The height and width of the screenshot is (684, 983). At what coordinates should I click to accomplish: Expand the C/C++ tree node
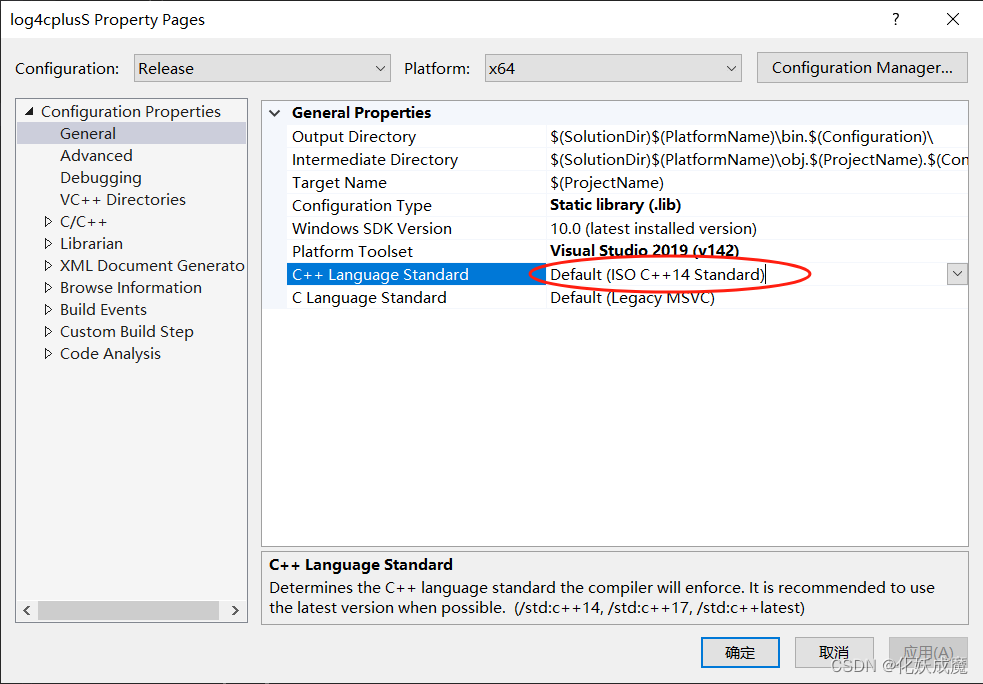(x=46, y=221)
